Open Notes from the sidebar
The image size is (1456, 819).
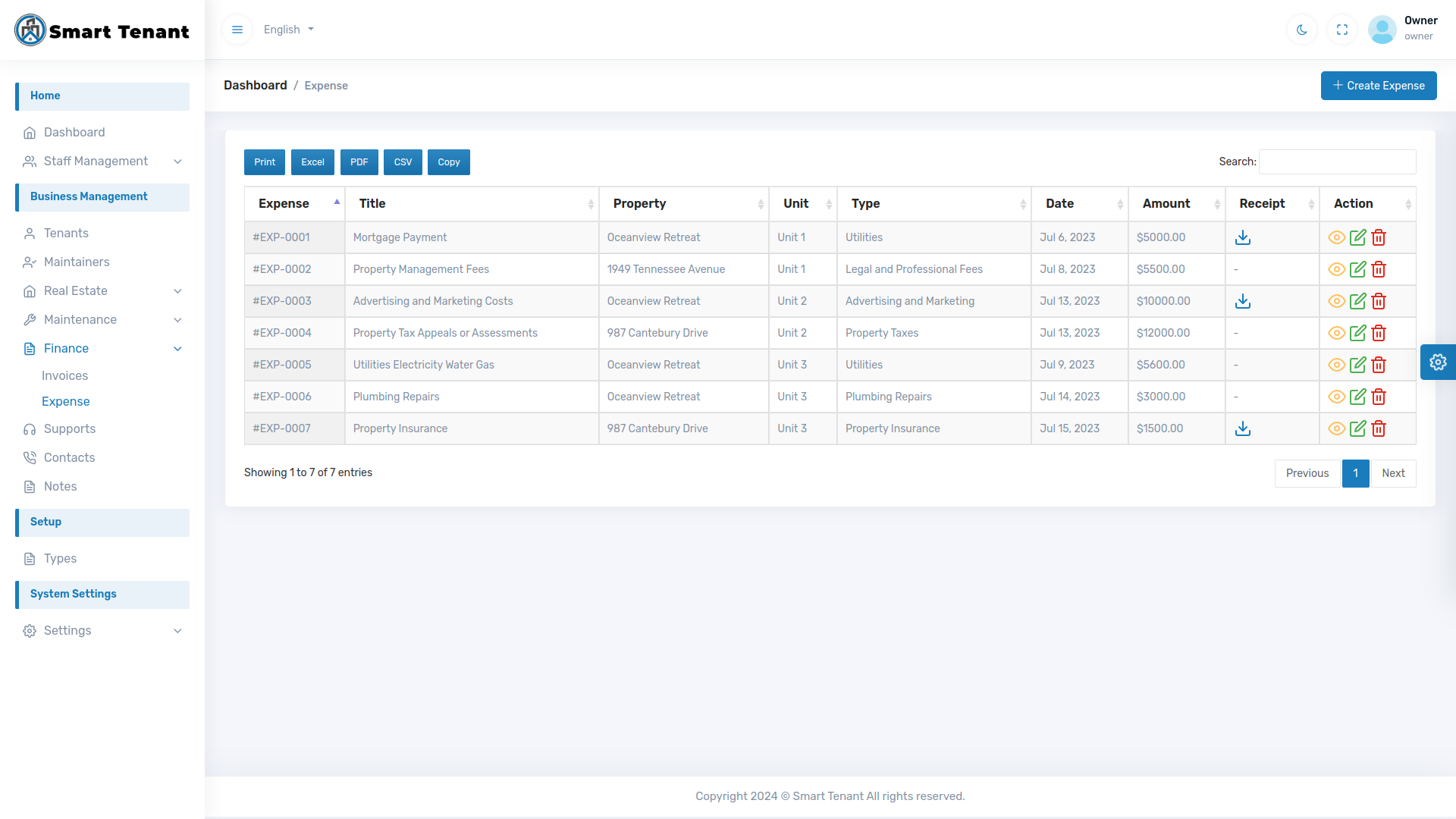(61, 486)
